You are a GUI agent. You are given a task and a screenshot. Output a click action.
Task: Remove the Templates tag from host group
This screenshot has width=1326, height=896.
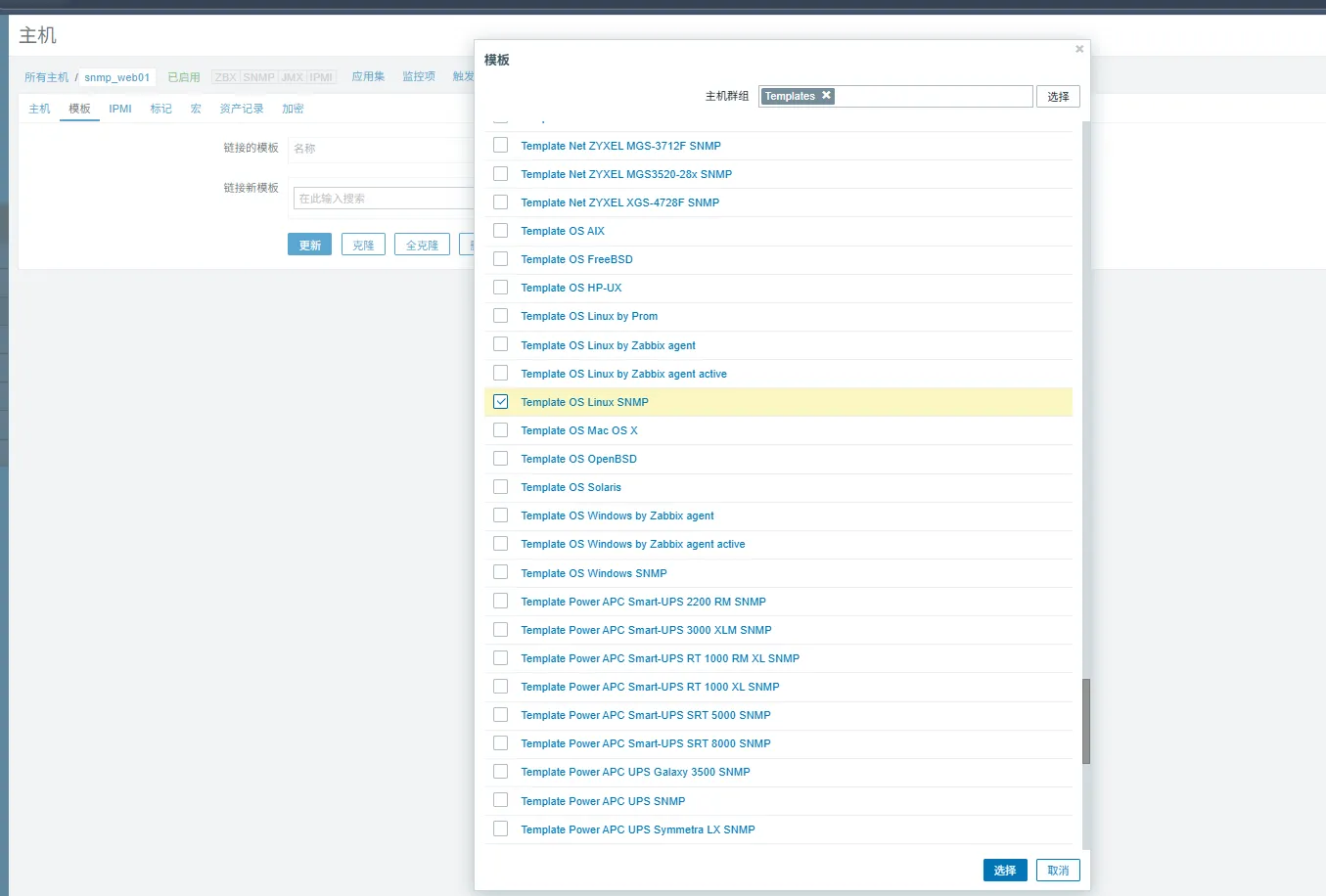(x=826, y=96)
